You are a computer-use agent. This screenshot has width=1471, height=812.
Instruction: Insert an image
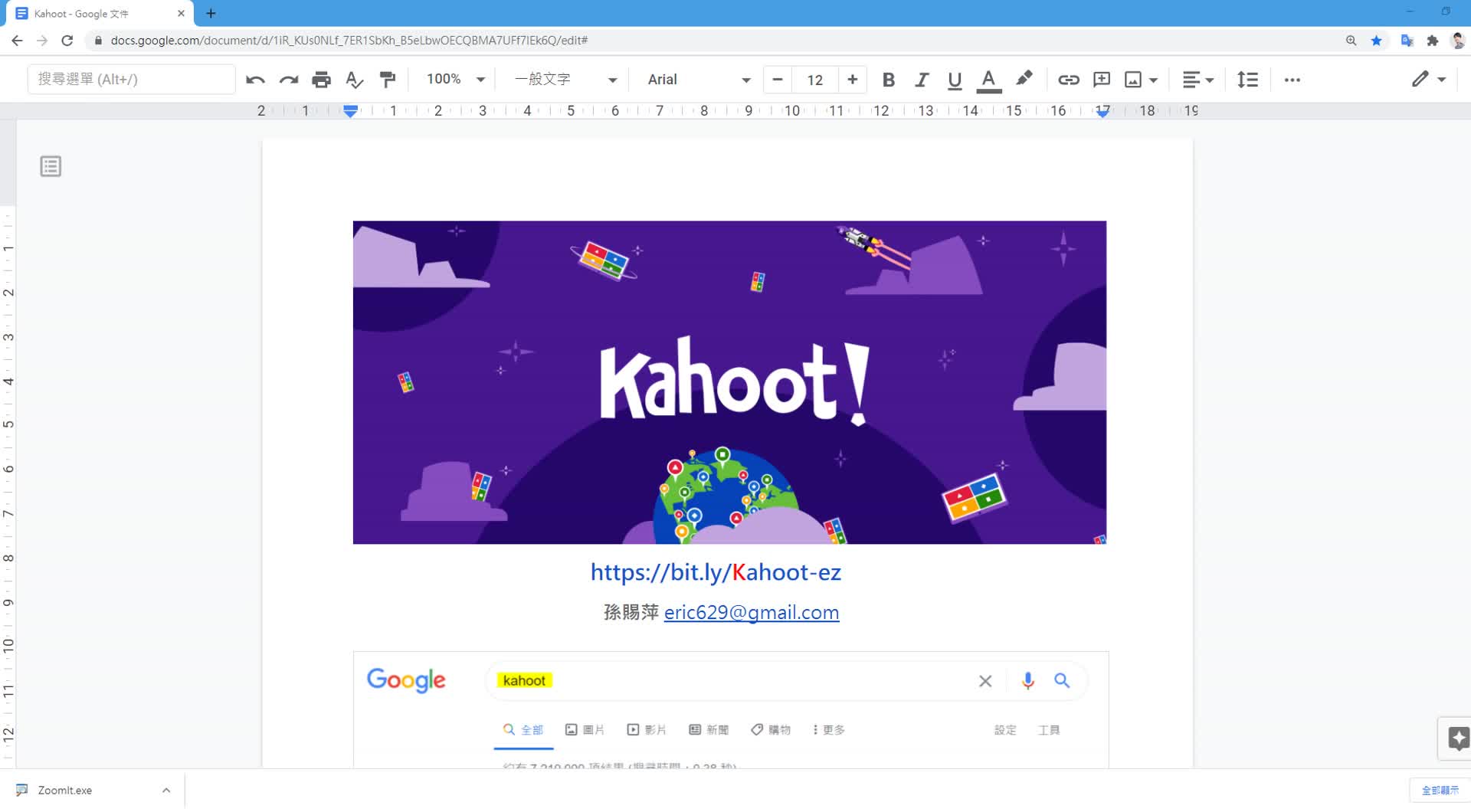click(1133, 80)
